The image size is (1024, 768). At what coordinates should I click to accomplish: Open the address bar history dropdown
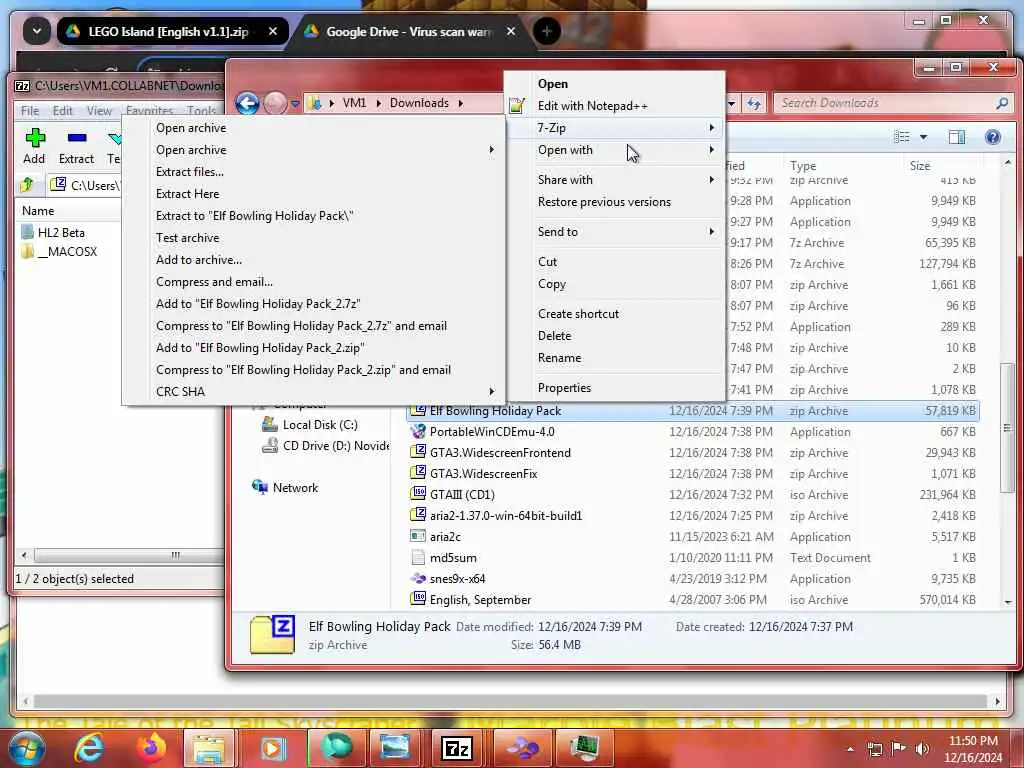point(732,103)
